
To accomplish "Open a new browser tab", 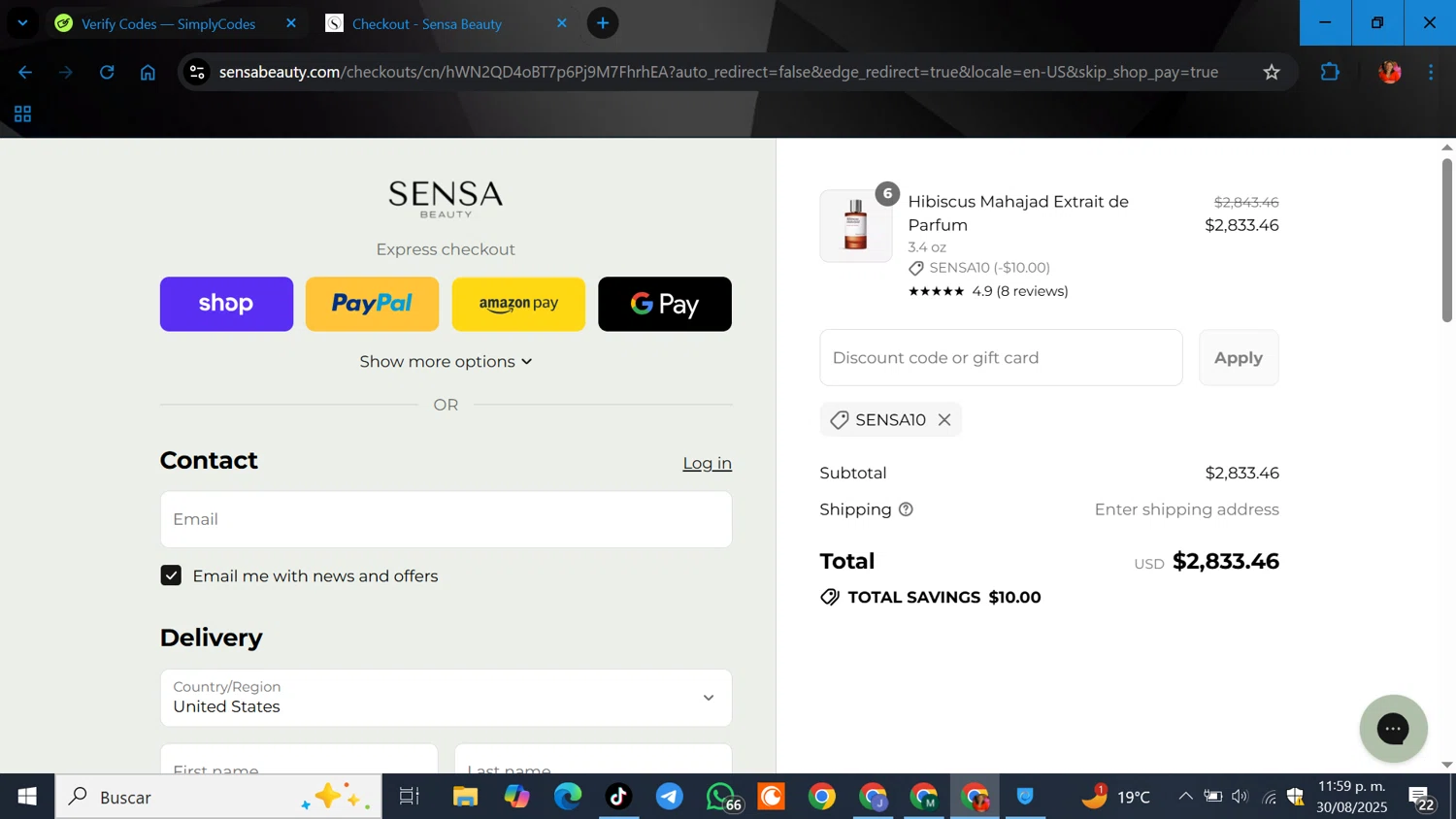I will 603,23.
